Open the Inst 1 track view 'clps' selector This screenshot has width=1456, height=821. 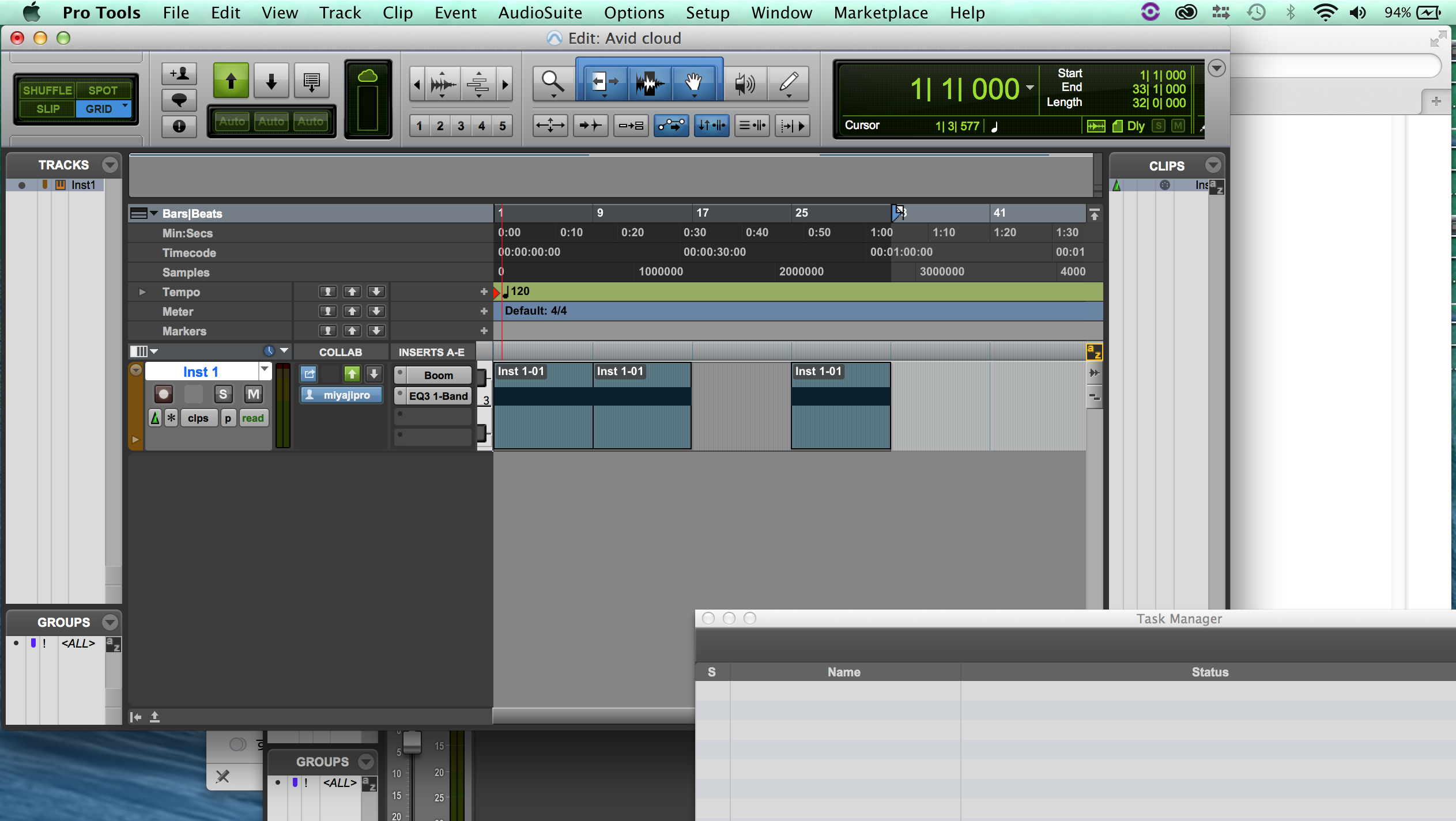pyautogui.click(x=198, y=418)
